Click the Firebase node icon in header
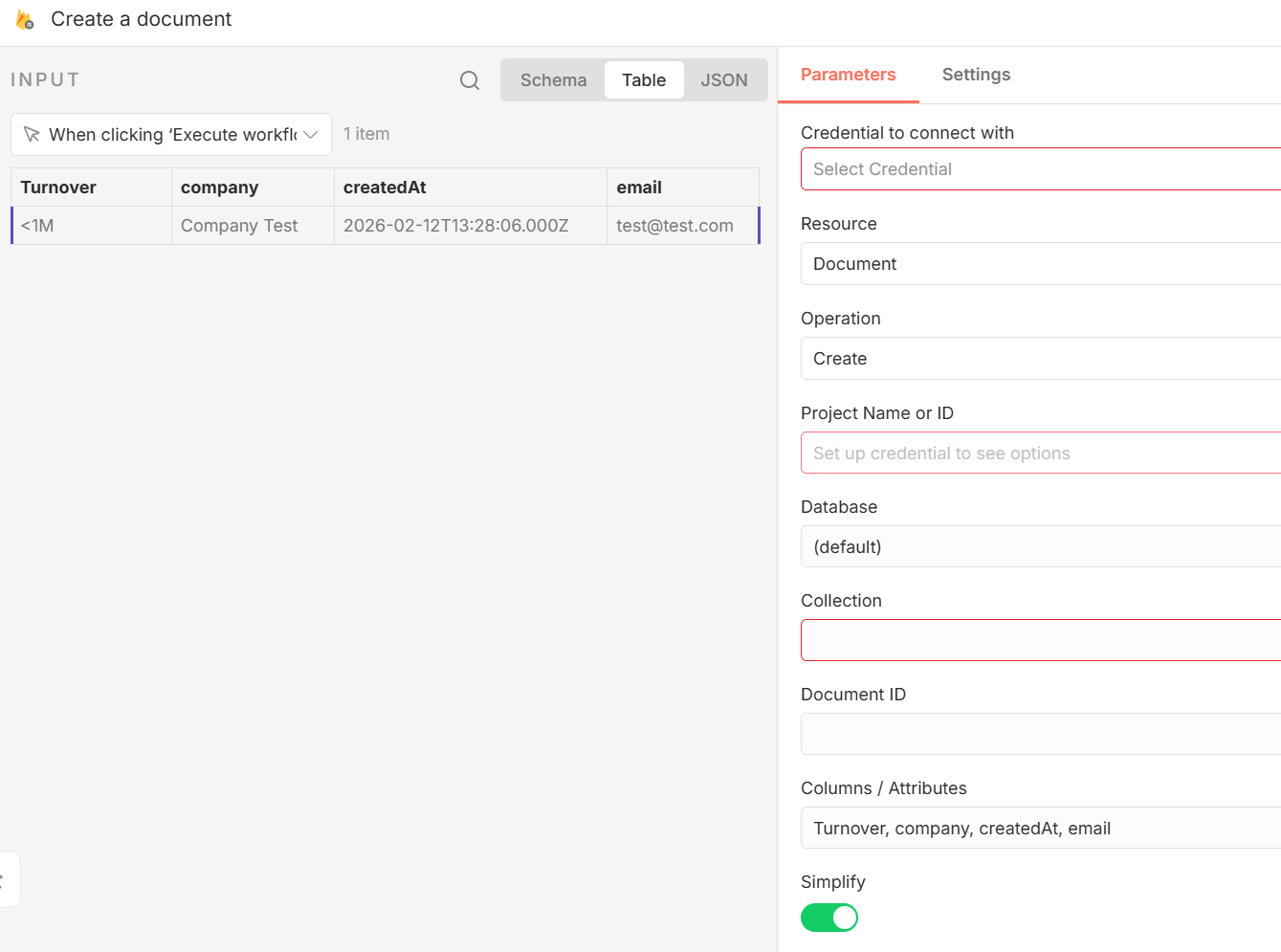Screen dimensions: 1281x952 click(25, 19)
